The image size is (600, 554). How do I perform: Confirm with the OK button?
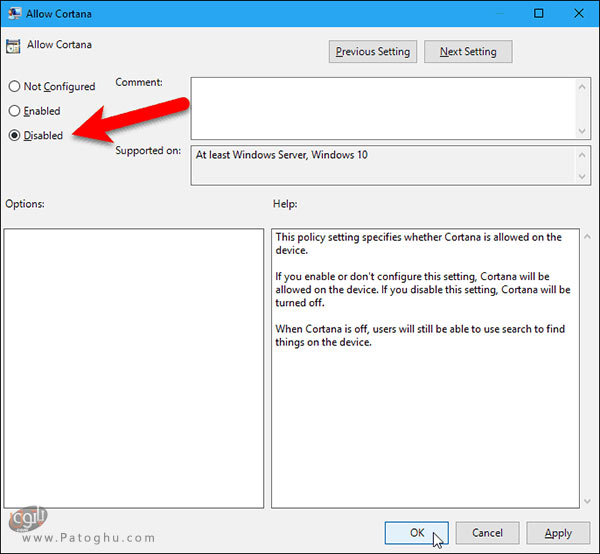(x=417, y=533)
